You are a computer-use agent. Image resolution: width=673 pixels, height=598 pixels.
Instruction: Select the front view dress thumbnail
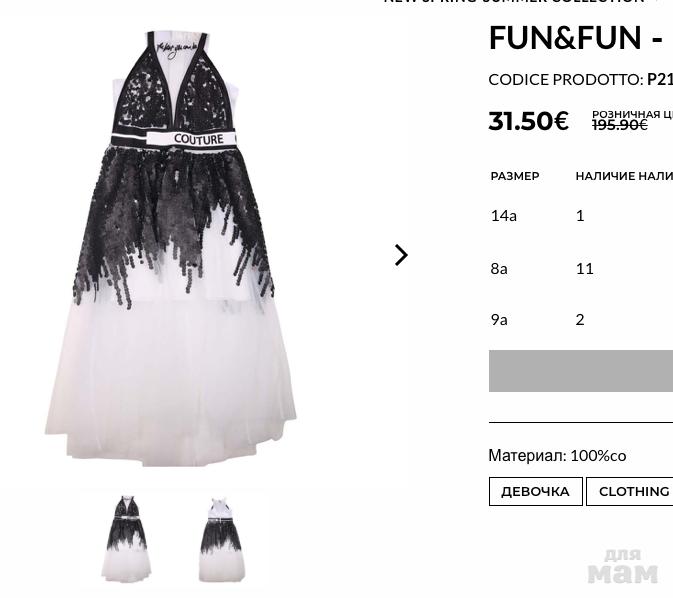point(126,539)
